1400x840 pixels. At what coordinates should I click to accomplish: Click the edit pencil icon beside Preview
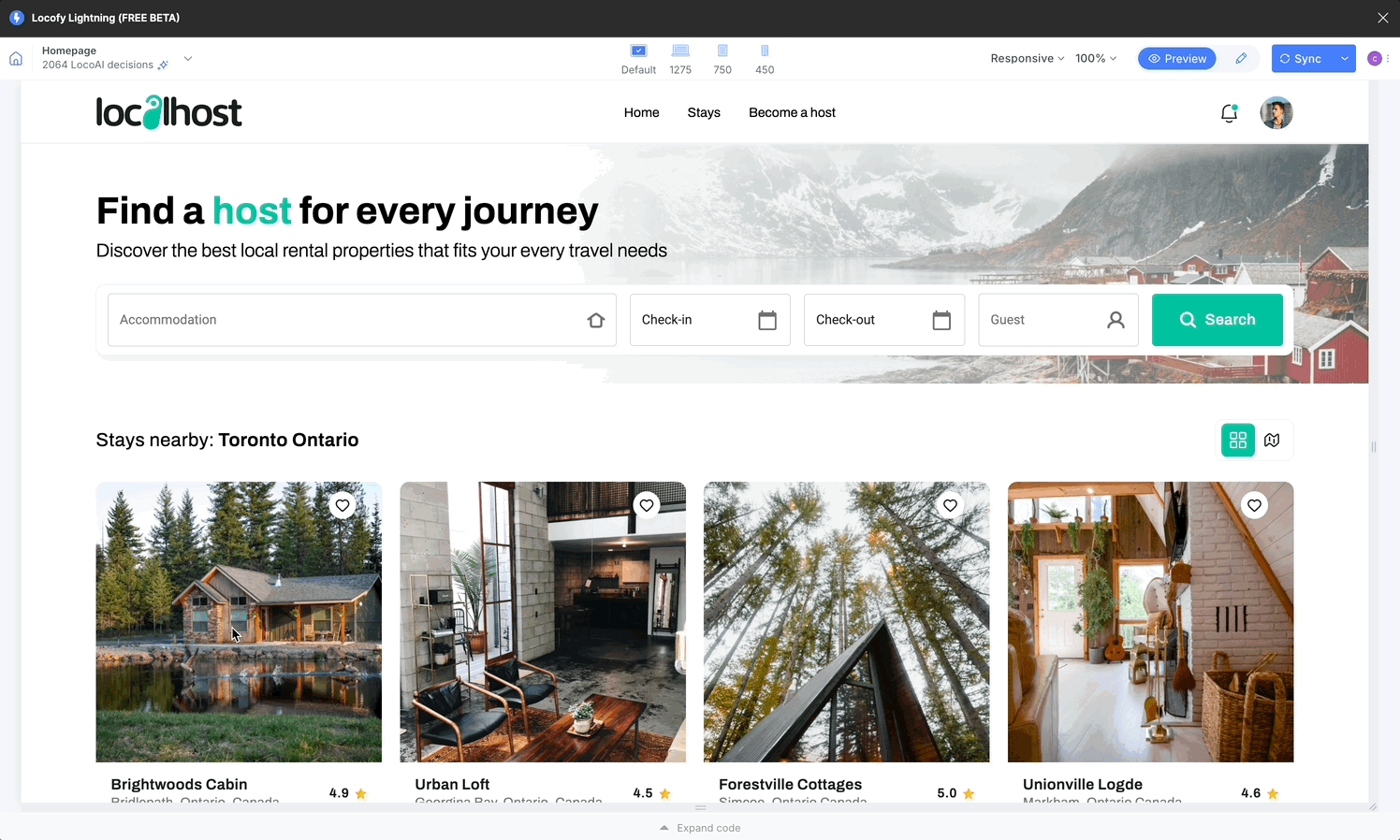1241,59
